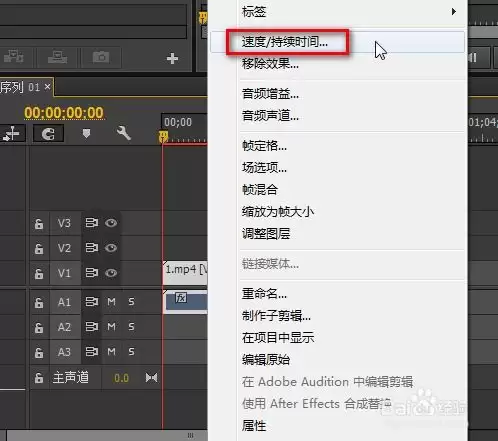Image resolution: width=498 pixels, height=441 pixels.
Task: Toggle the nest sequences icon in timeline
Action: tap(12, 133)
